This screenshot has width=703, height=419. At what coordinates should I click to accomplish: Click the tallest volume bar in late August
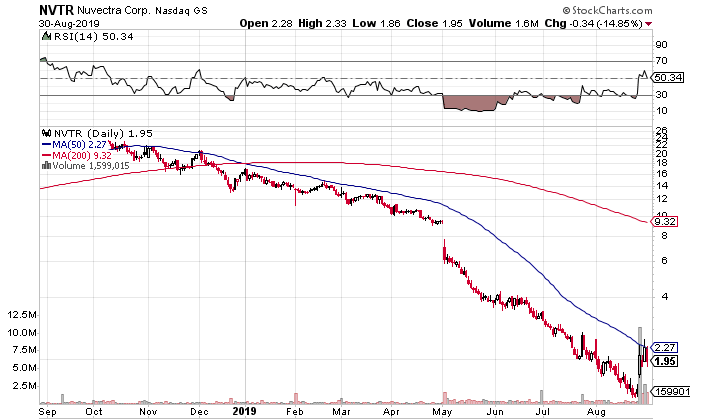pyautogui.click(x=640, y=360)
